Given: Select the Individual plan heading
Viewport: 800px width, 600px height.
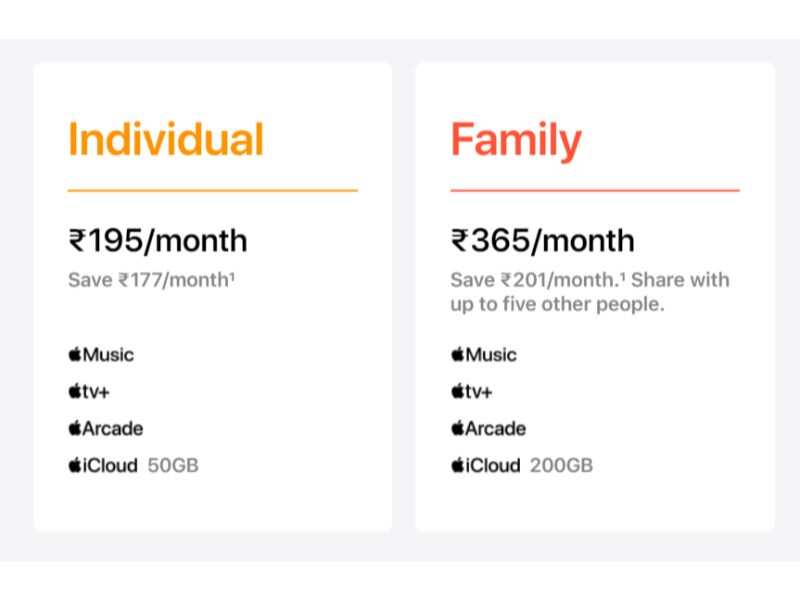Looking at the screenshot, I should [x=166, y=139].
